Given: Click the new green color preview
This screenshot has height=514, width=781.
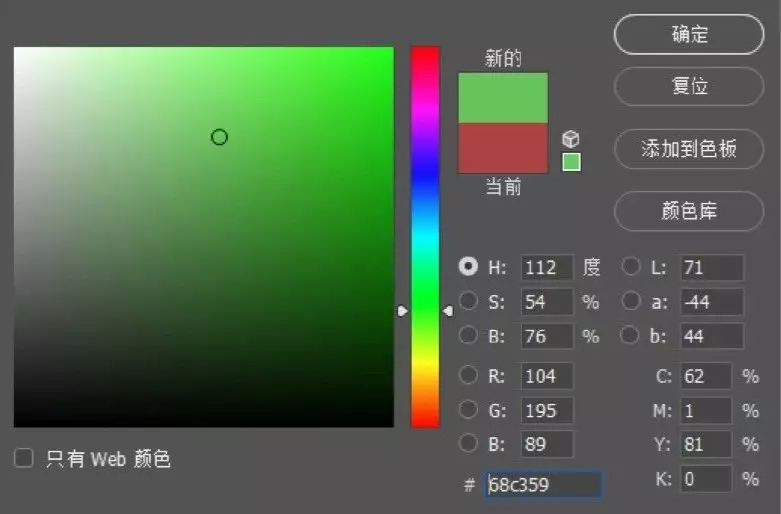Looking at the screenshot, I should pyautogui.click(x=503, y=98).
